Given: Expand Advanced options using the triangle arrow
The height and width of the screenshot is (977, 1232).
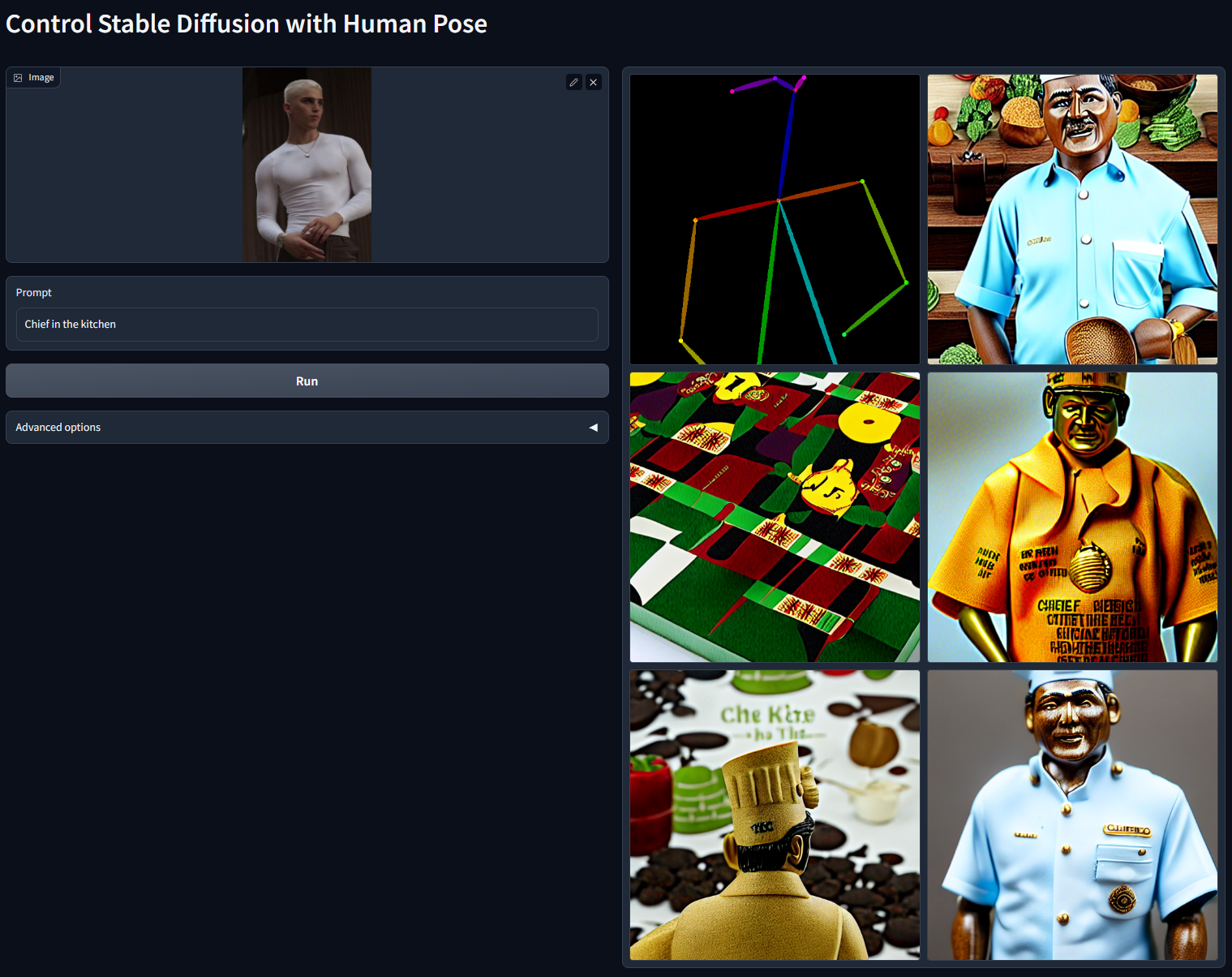Looking at the screenshot, I should [593, 428].
